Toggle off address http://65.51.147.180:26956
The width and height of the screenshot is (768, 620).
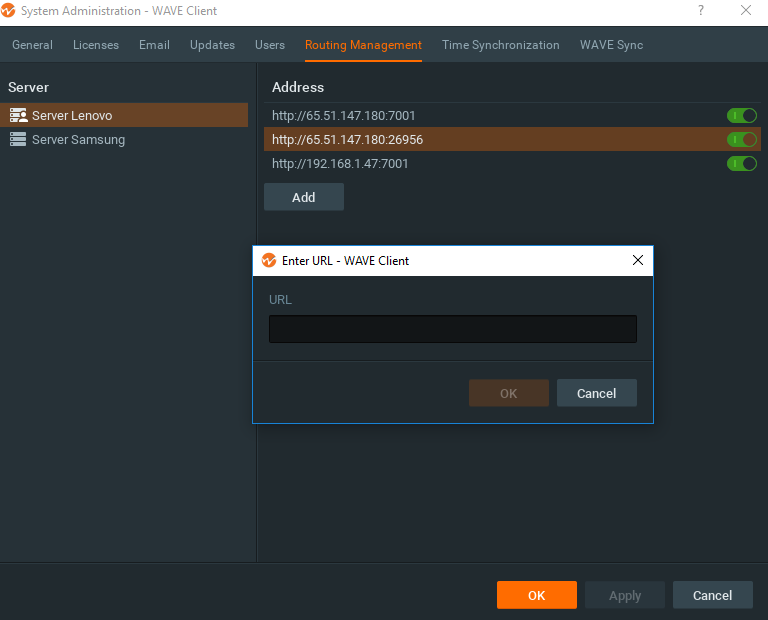[x=742, y=140]
